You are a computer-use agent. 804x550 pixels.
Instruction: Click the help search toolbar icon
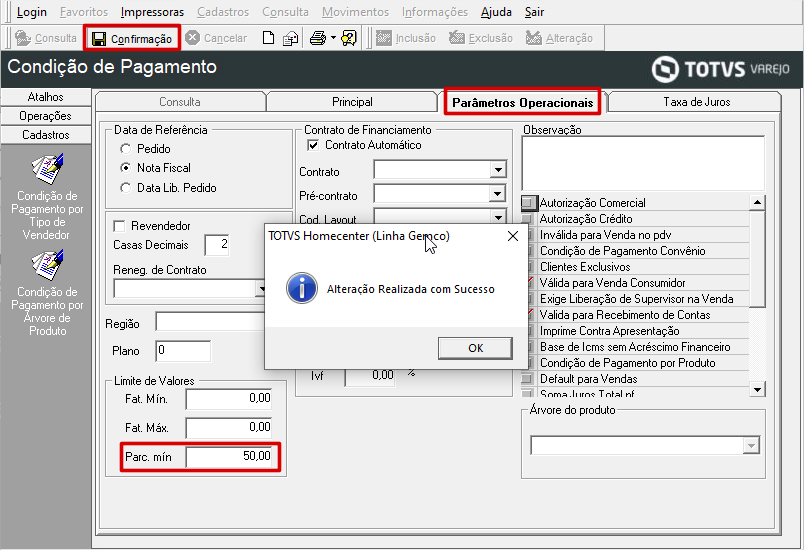point(349,38)
